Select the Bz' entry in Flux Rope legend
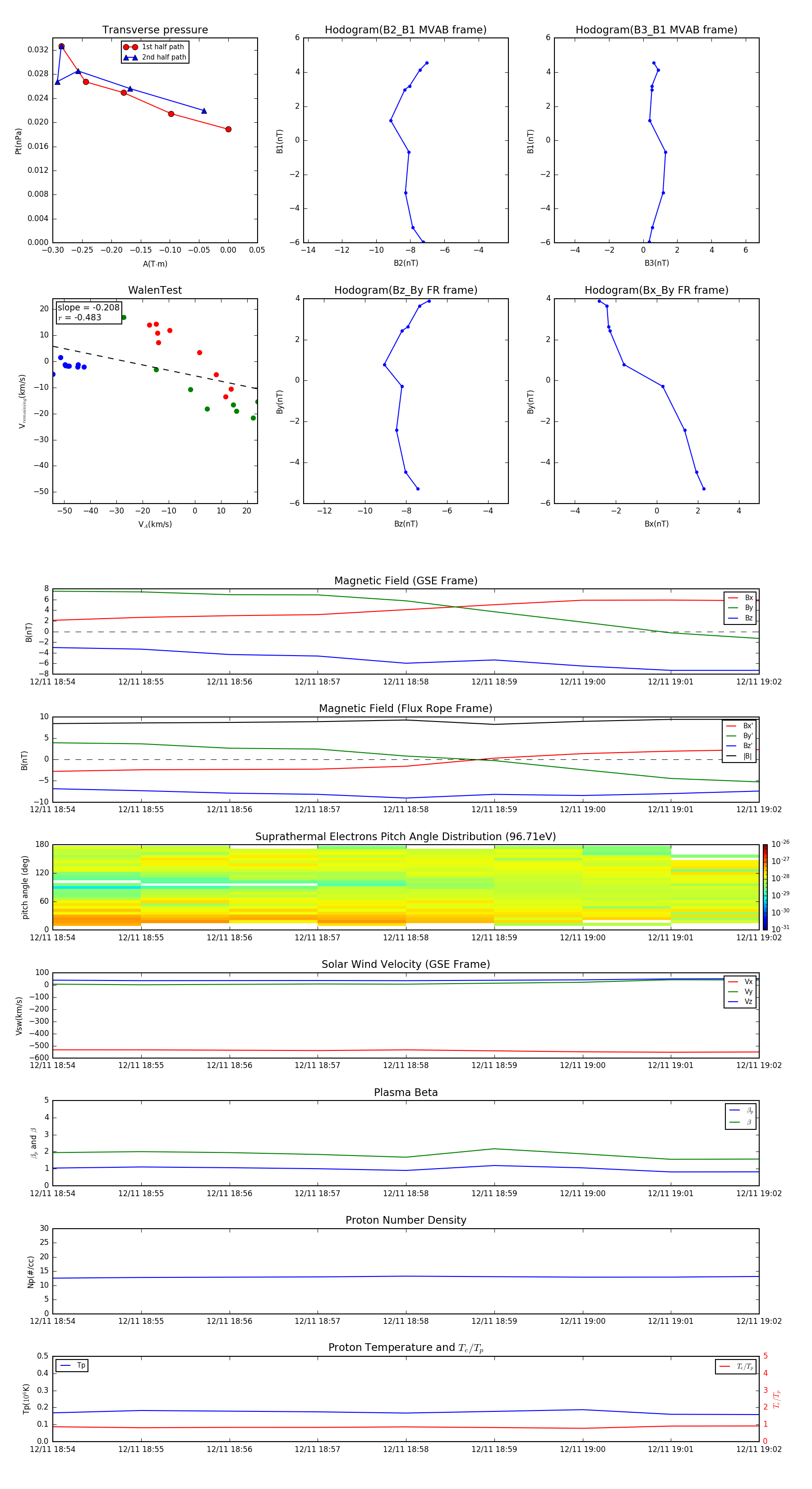Viewport: 812px width, 1489px height. tap(740, 746)
